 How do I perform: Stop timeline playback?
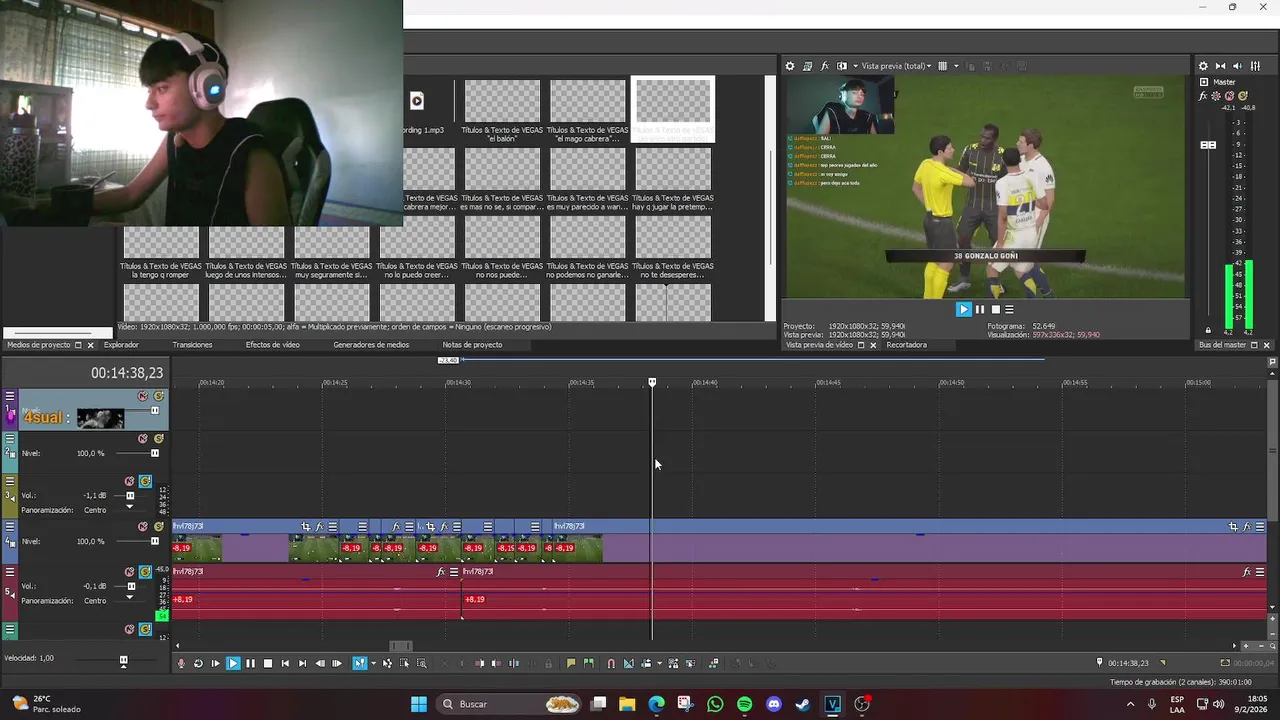click(x=268, y=663)
